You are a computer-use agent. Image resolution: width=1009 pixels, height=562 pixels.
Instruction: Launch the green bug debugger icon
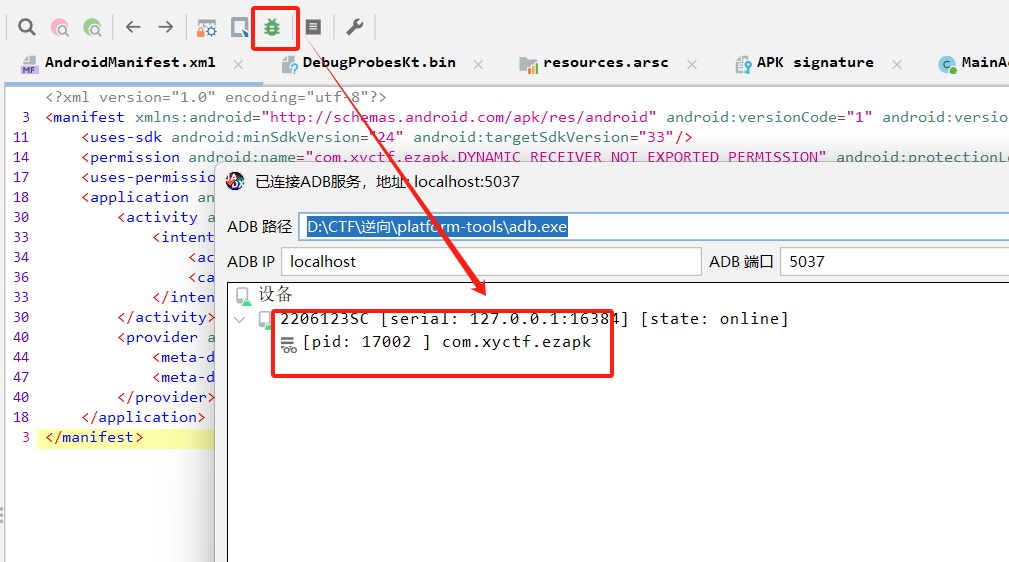tap(271, 27)
